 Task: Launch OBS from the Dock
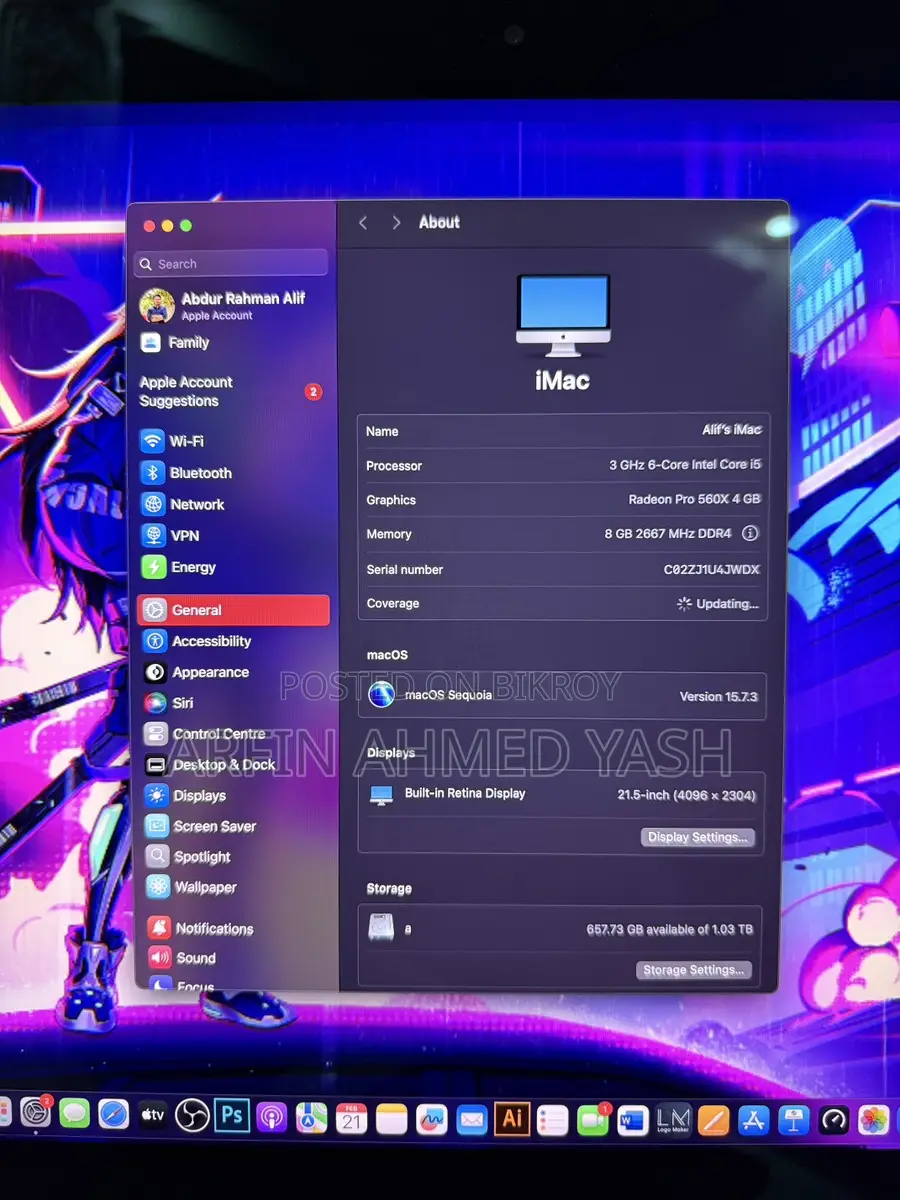click(x=192, y=1115)
